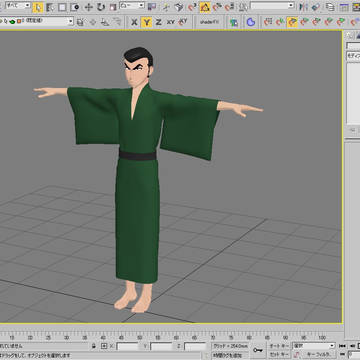Click the large key icon for set keys
Viewport: 360px width, 360px height.
[258, 350]
